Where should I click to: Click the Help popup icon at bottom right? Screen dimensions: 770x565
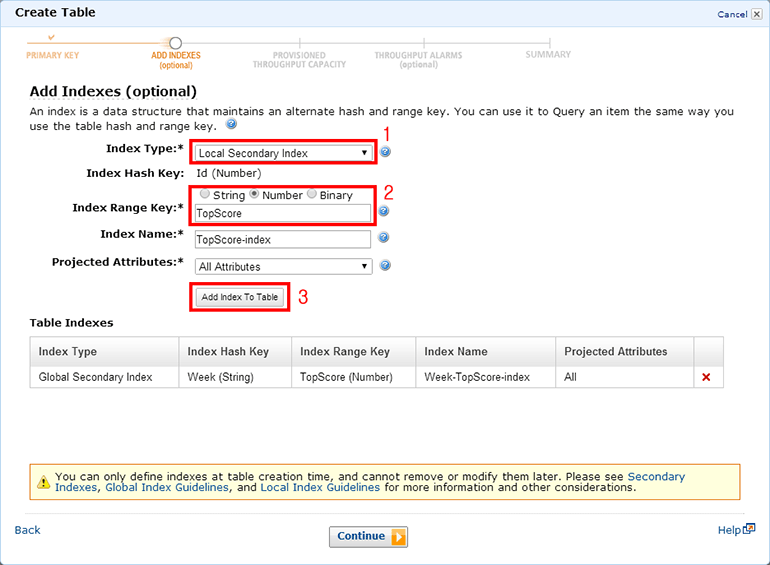(749, 529)
